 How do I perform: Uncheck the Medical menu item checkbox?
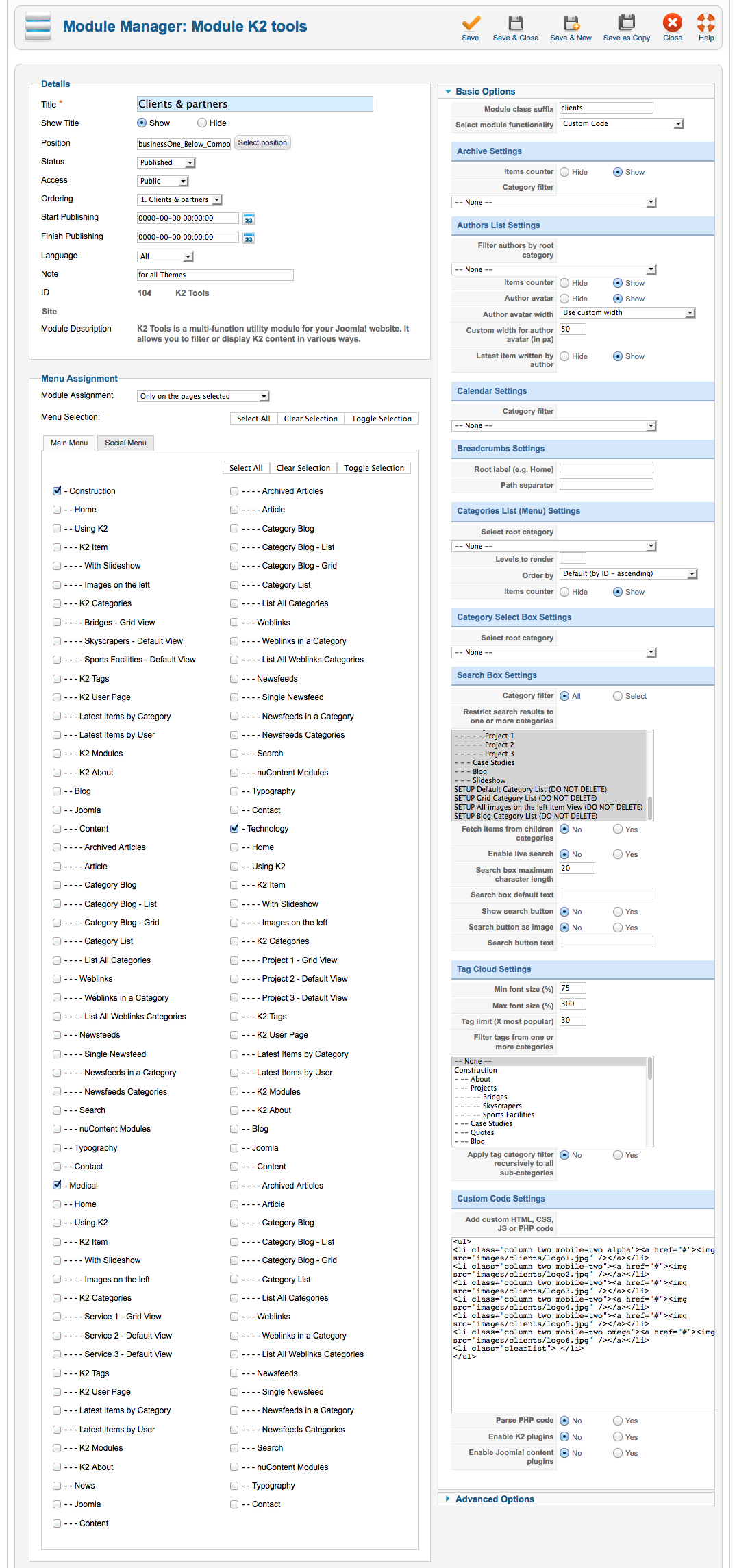point(57,1185)
